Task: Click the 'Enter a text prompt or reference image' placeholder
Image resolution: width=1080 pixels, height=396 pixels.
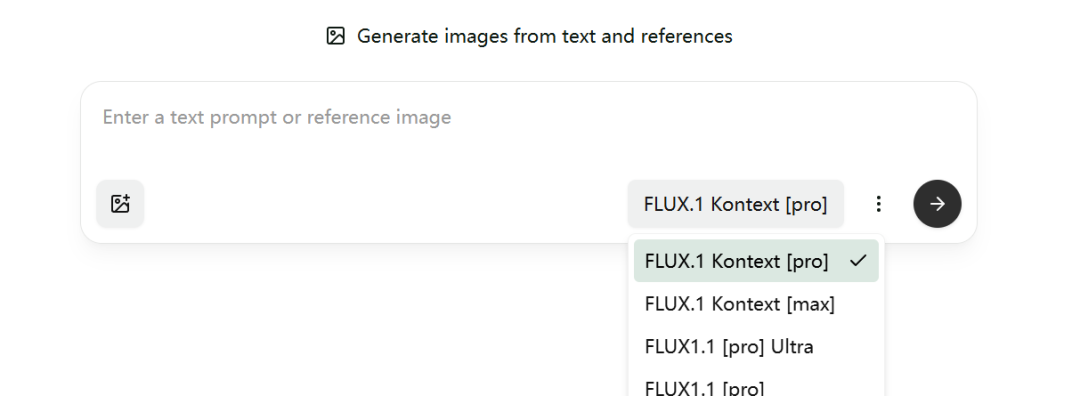Action: (x=277, y=117)
